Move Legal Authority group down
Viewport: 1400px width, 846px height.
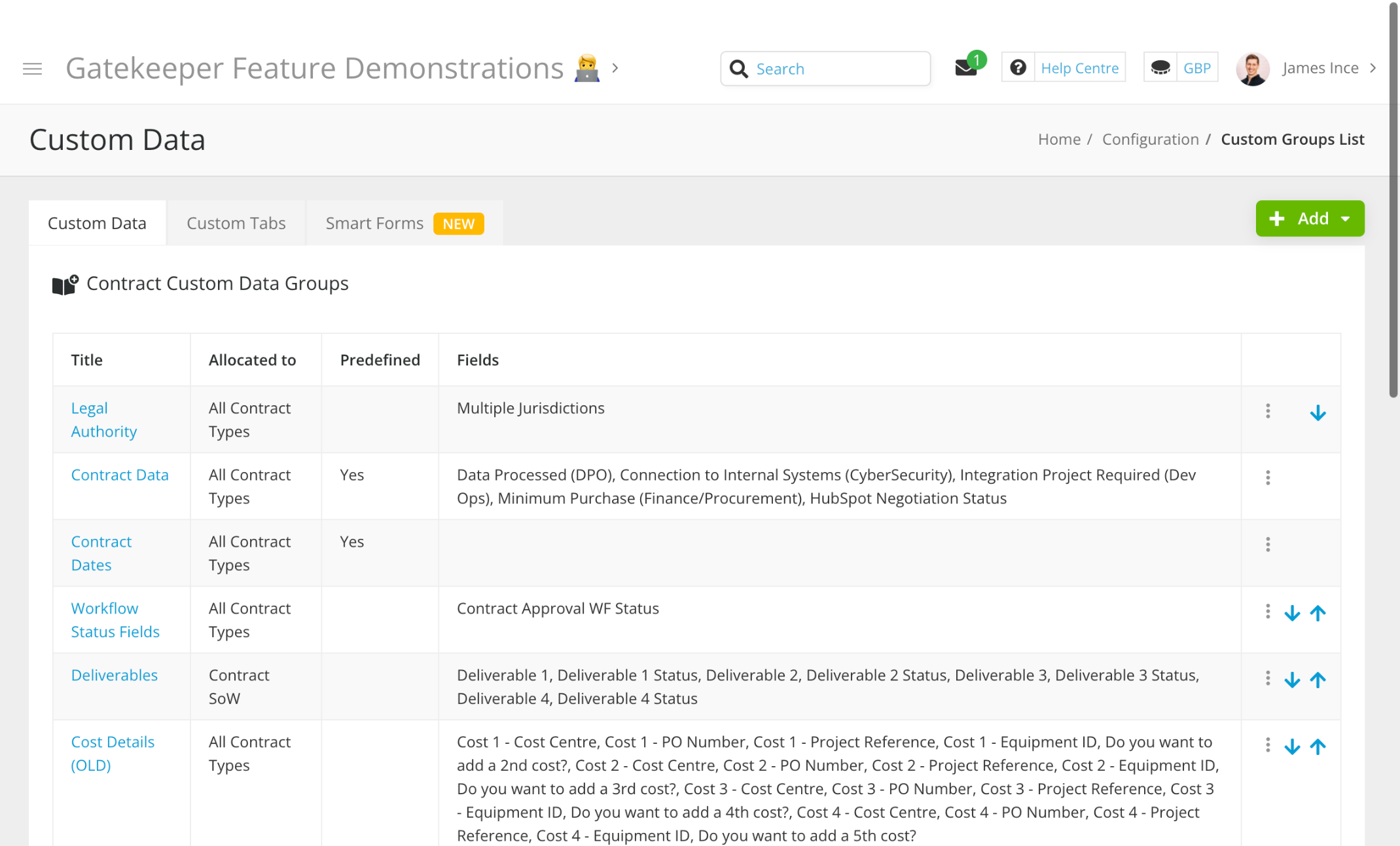tap(1318, 413)
